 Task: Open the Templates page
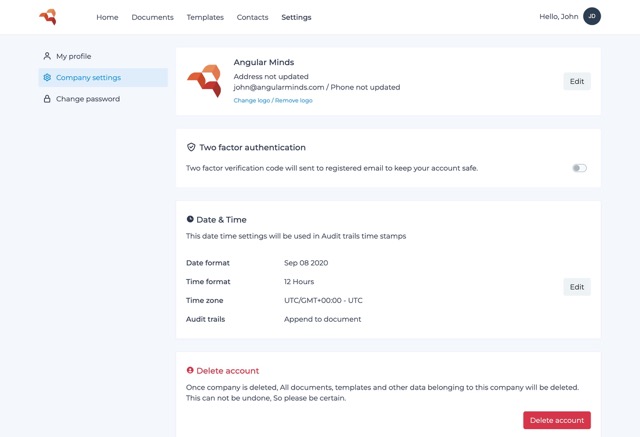(x=205, y=17)
